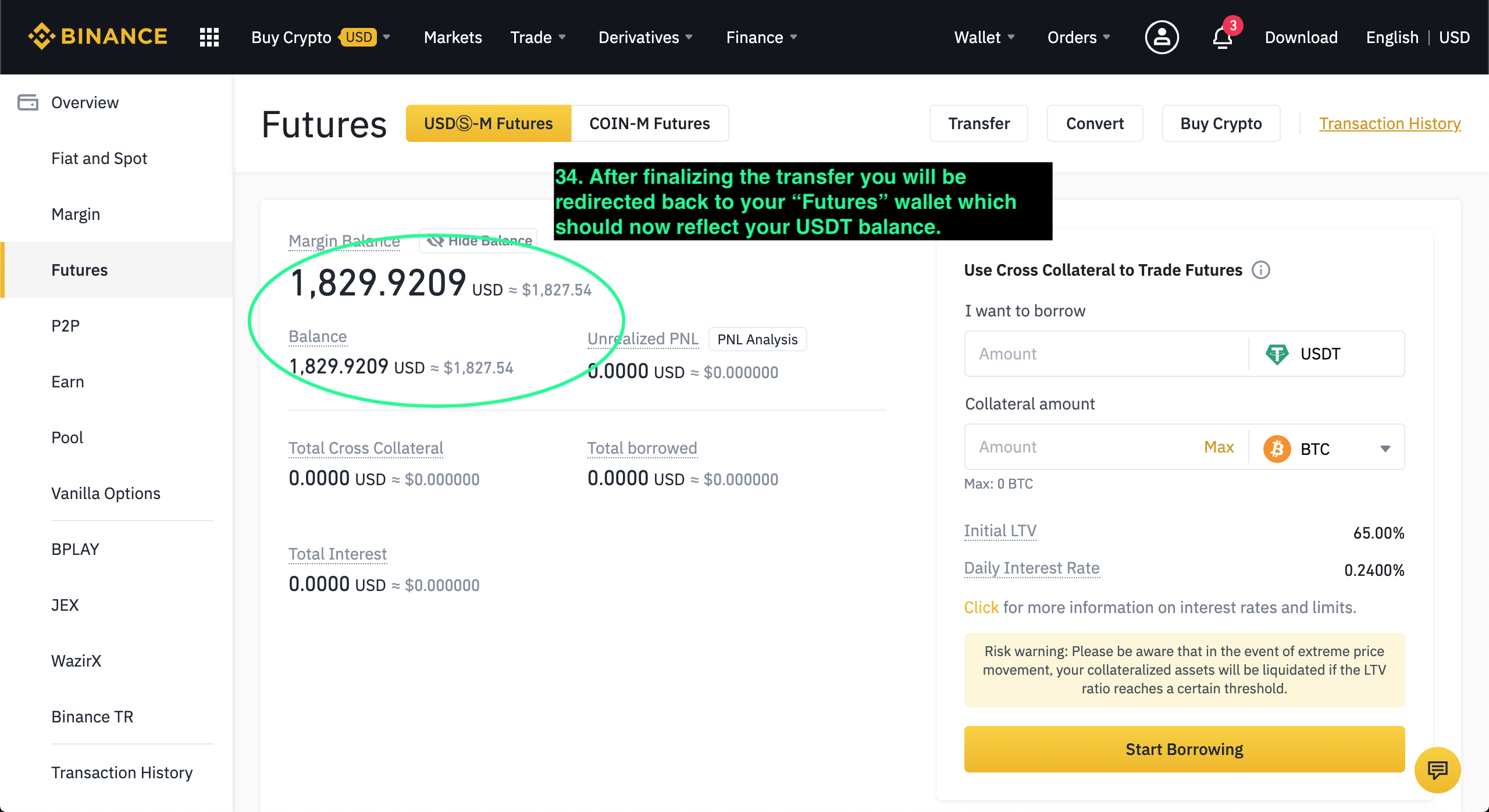Screen dimensions: 1489x812
Task: Toggle Hide Balance eye button
Action: (478, 241)
